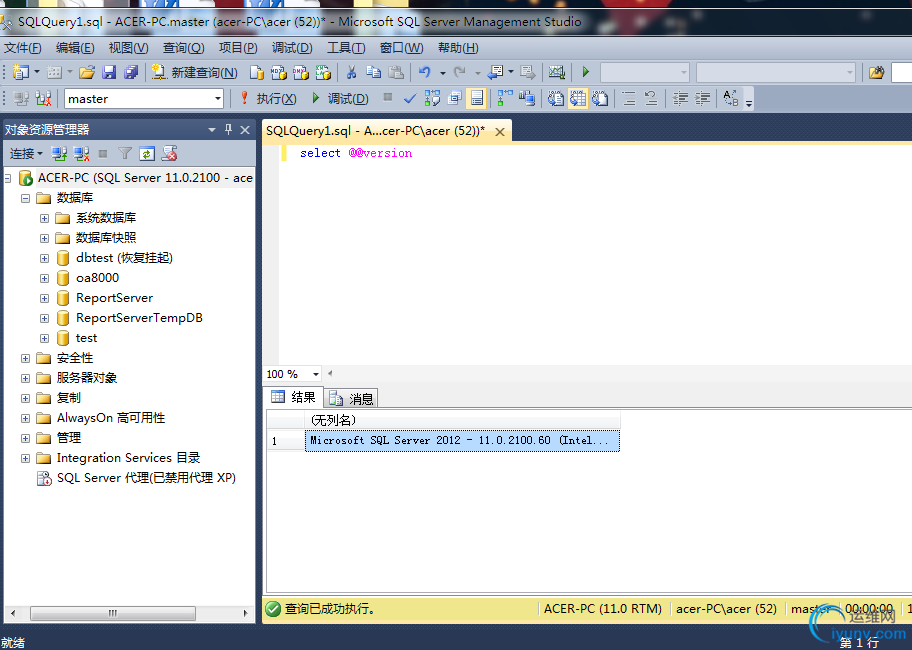The image size is (912, 650).
Task: Refresh the Object Explorer tree
Action: (147, 153)
